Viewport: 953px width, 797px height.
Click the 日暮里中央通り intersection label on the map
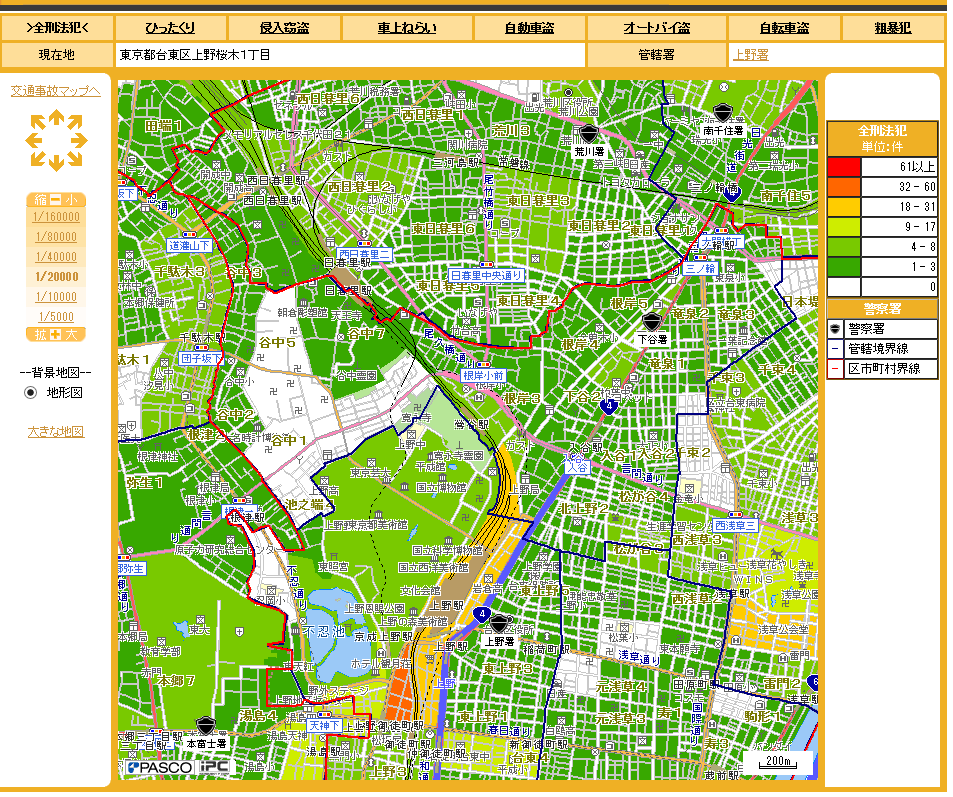tap(486, 275)
